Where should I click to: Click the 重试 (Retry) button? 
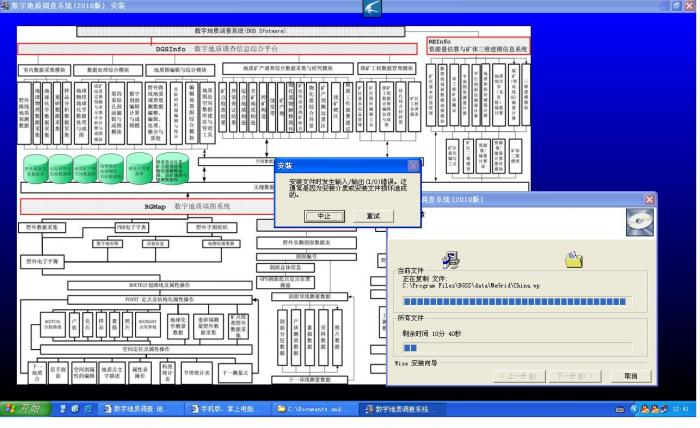(373, 216)
